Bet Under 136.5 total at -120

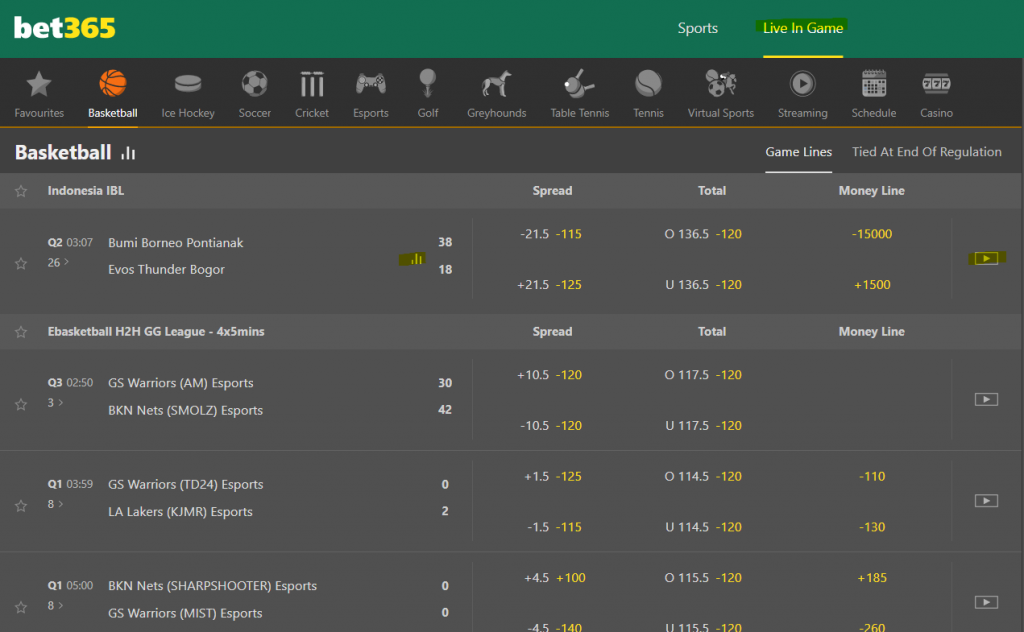coord(703,285)
